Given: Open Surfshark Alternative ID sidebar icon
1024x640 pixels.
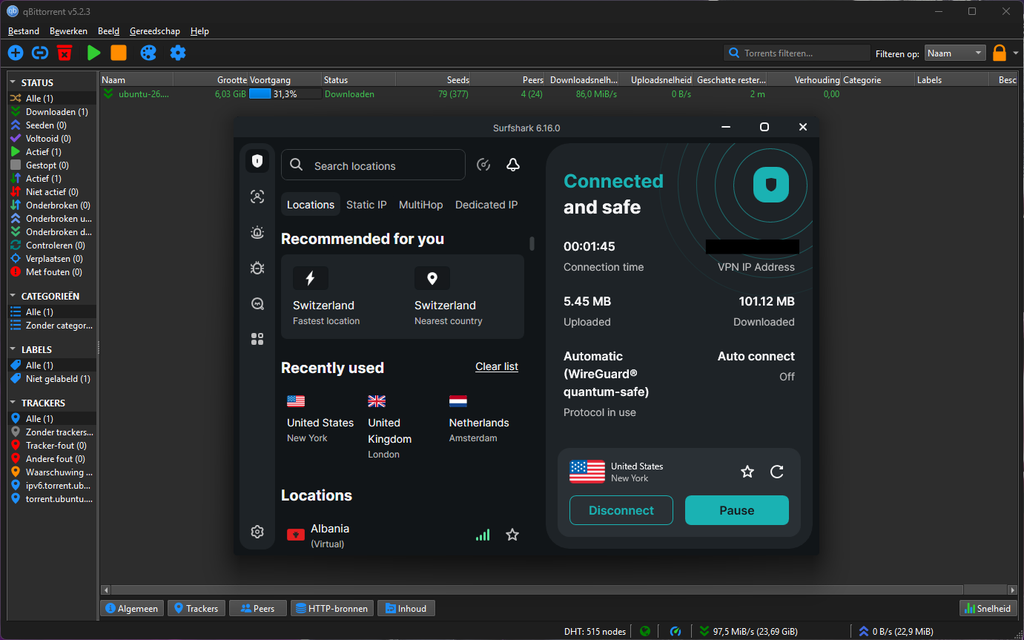Looking at the screenshot, I should 257,197.
